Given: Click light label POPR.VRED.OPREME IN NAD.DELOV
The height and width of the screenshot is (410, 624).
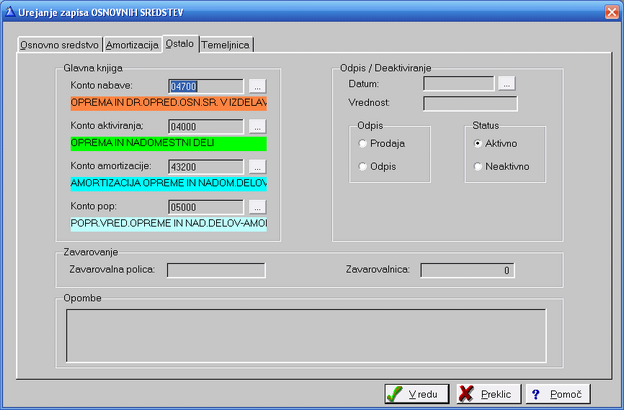Looking at the screenshot, I should [168, 224].
